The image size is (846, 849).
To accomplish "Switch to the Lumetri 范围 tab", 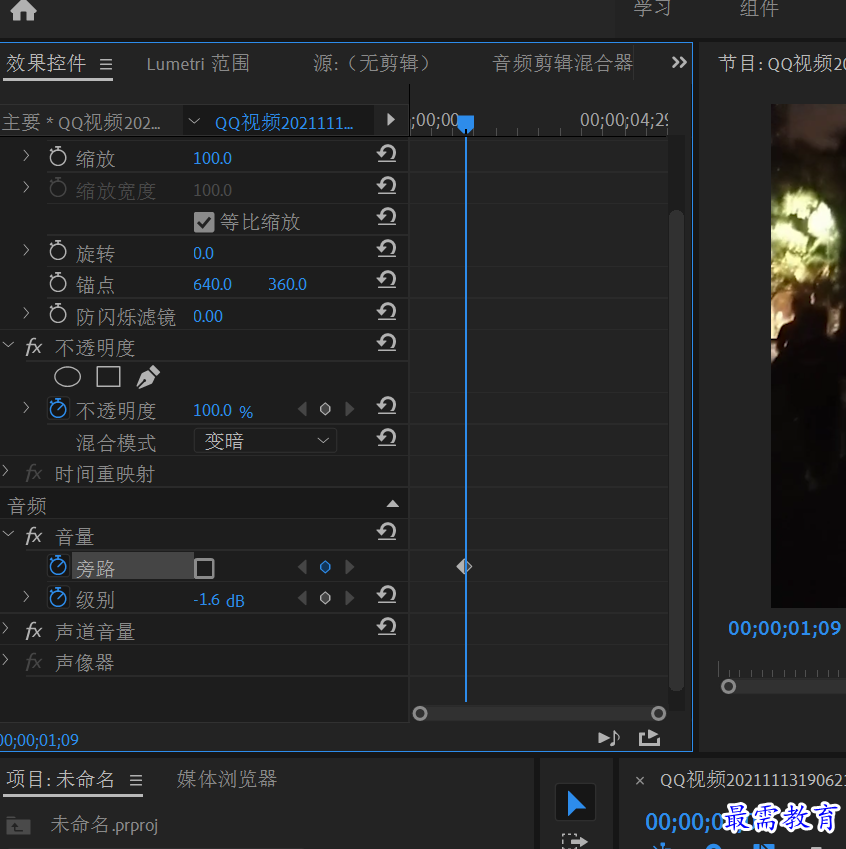I will 198,64.
